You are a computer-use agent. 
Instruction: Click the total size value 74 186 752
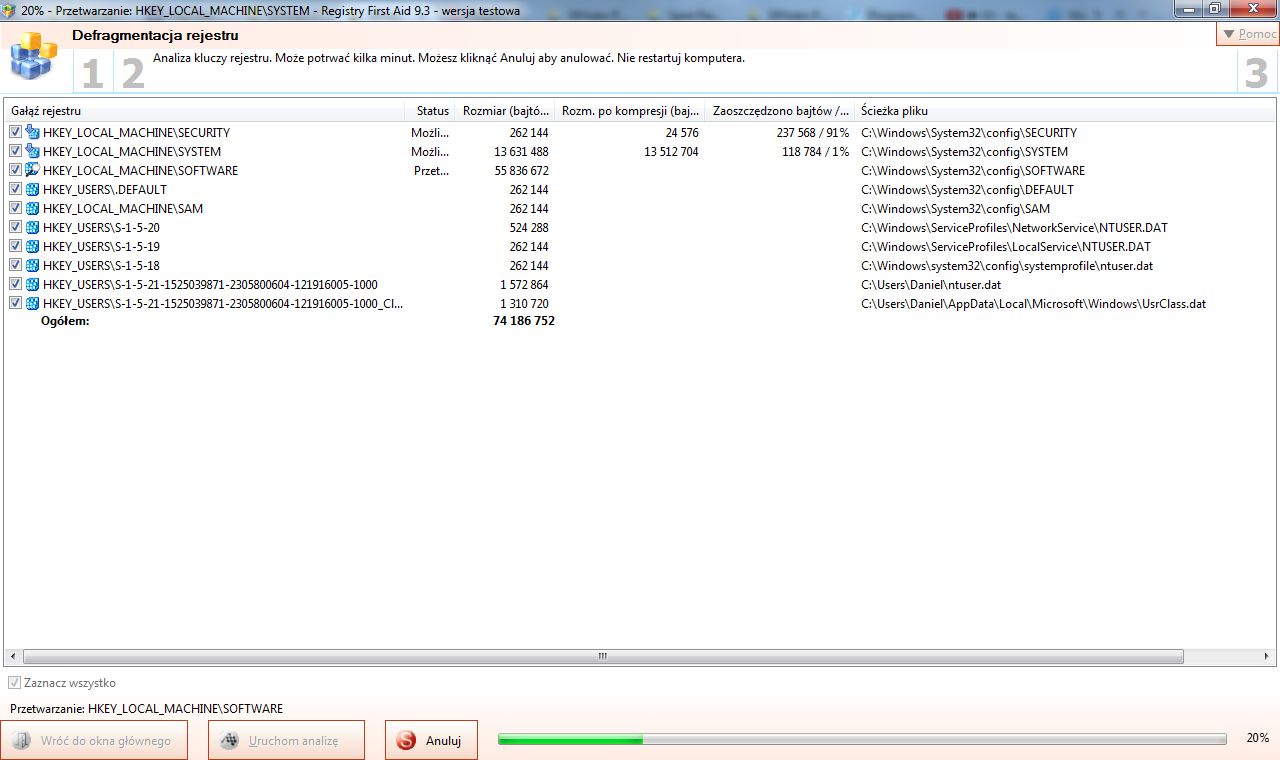524,321
